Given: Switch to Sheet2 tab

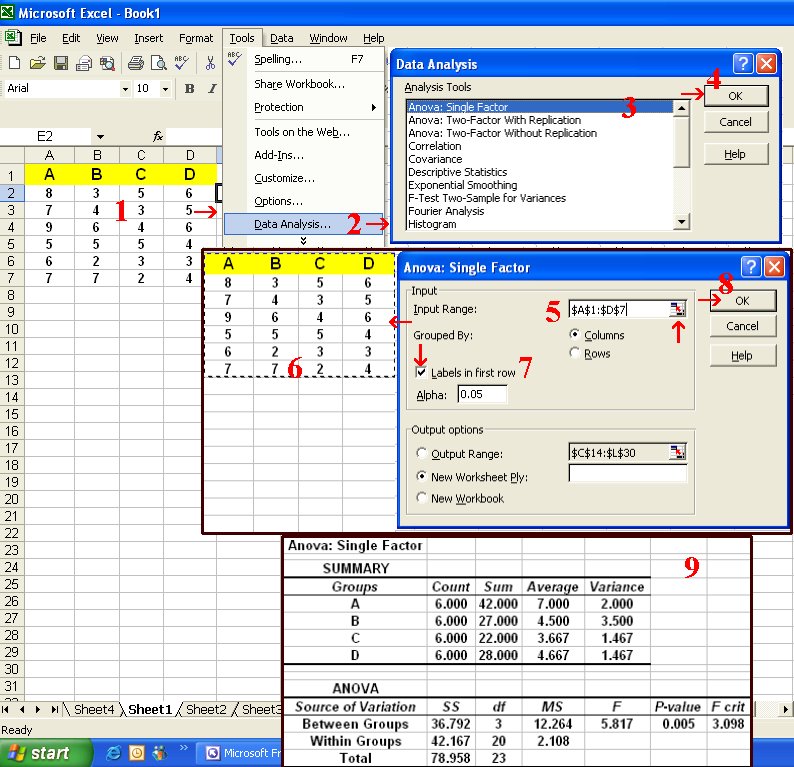Looking at the screenshot, I should (206, 709).
